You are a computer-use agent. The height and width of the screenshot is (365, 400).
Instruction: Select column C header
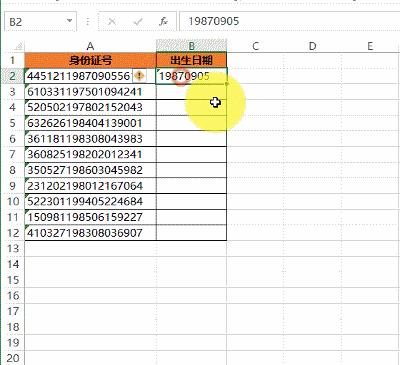click(x=255, y=46)
